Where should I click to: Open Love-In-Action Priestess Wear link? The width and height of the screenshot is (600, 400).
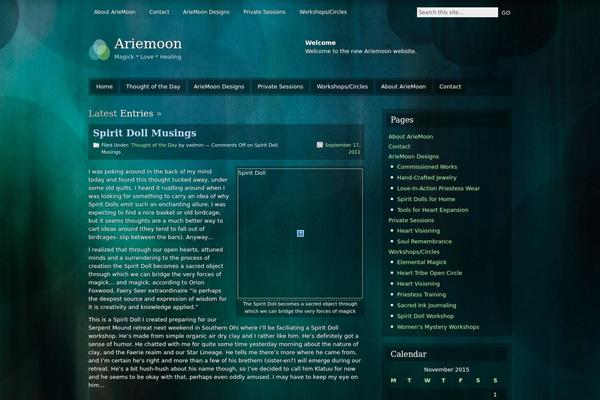438,188
